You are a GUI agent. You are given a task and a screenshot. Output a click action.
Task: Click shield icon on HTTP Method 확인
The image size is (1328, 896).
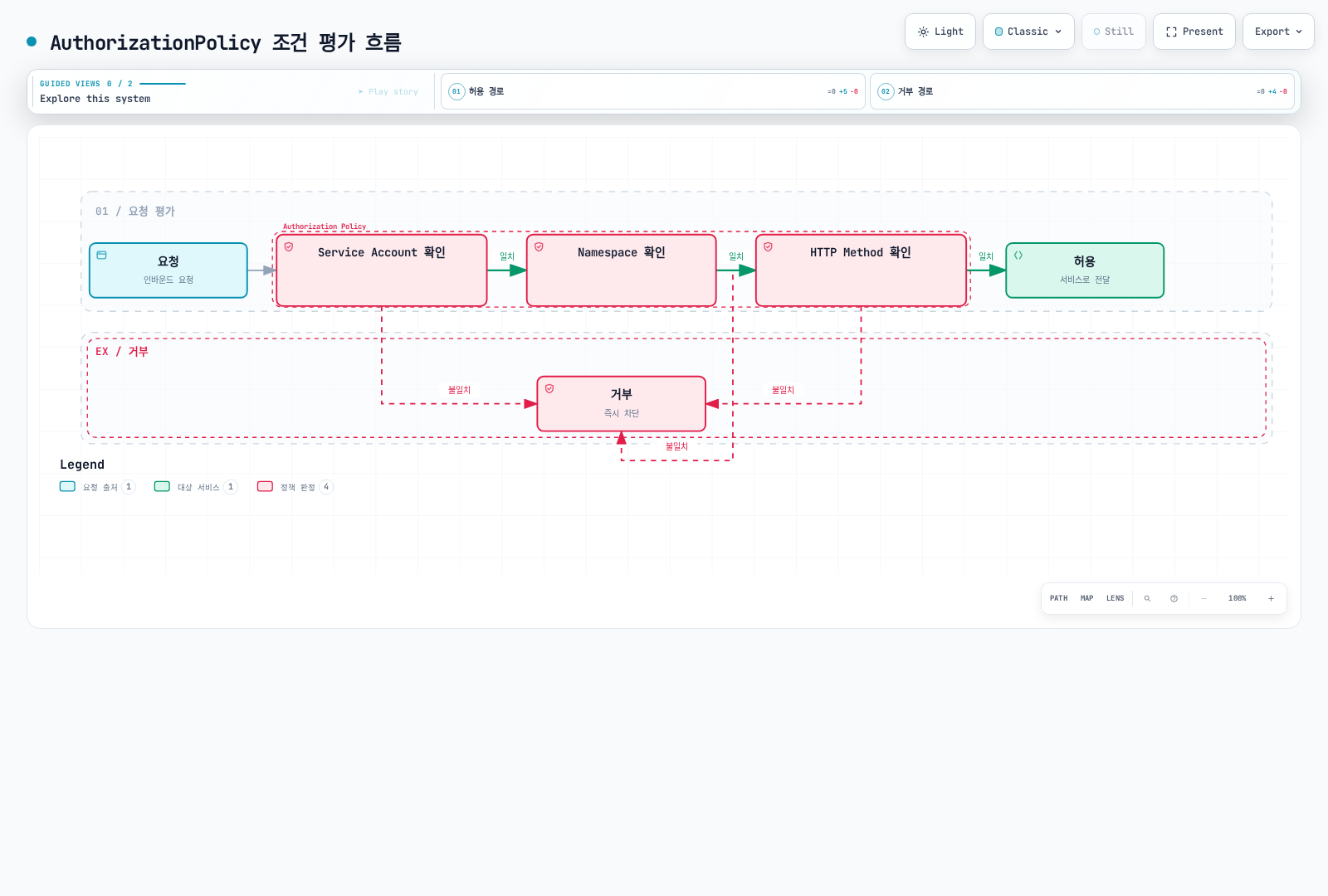click(769, 247)
